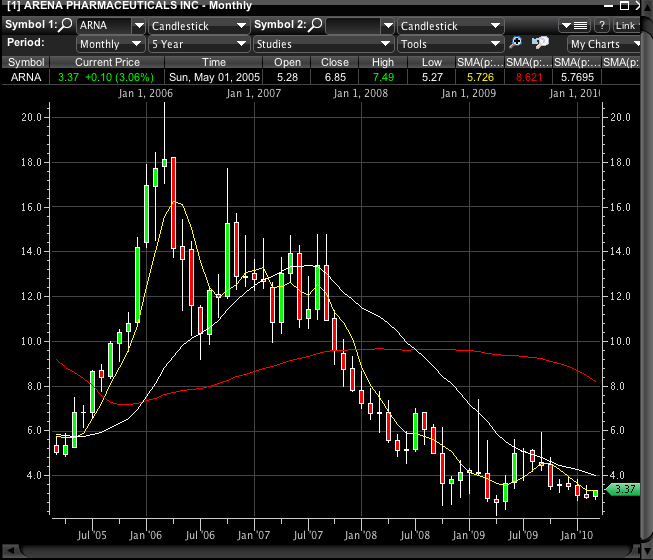Expand the 5 Year range dropdown
653x560 pixels.
point(197,44)
